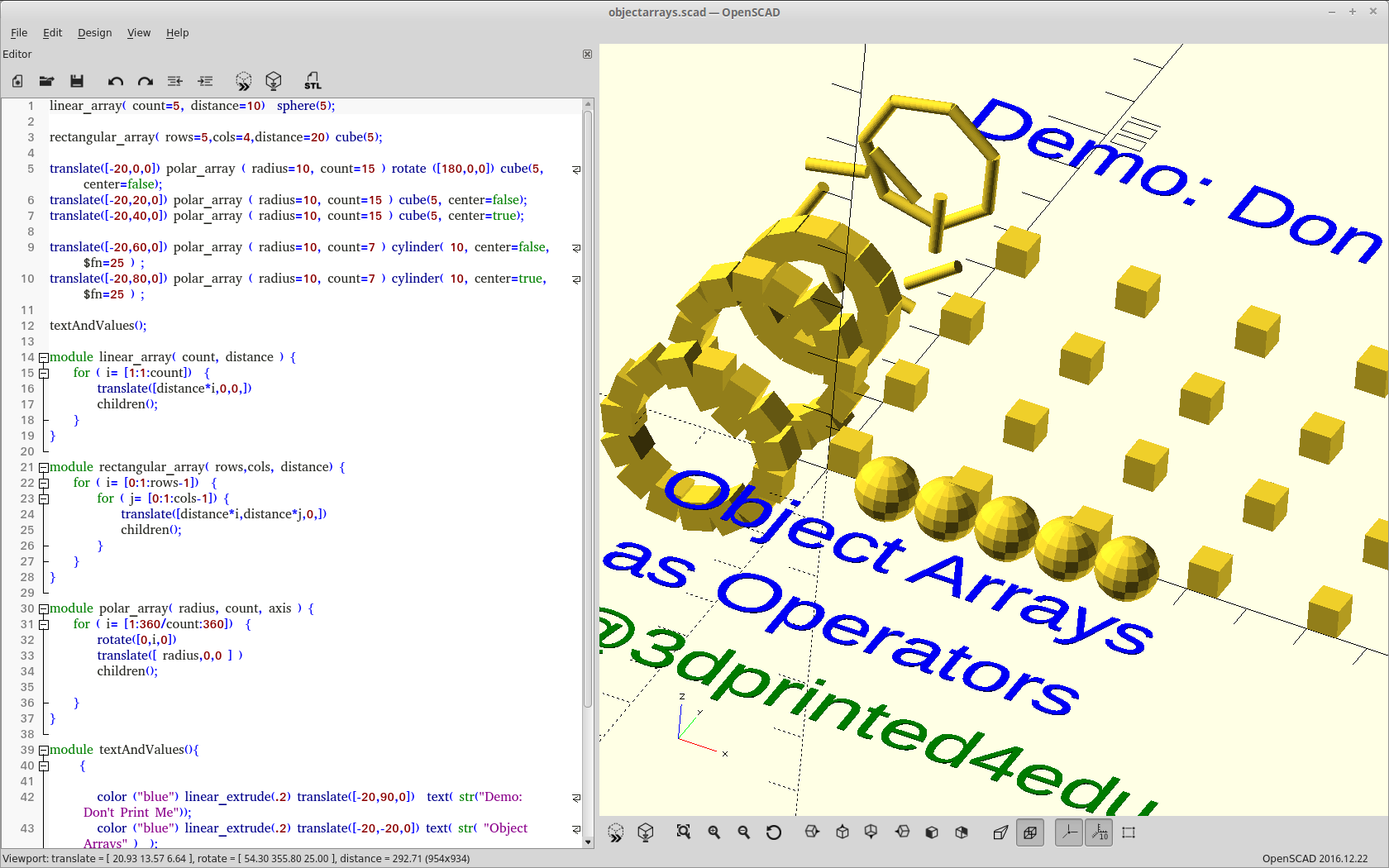The height and width of the screenshot is (868, 1389).
Task: Toggle perspective projection mode
Action: click(x=1000, y=832)
